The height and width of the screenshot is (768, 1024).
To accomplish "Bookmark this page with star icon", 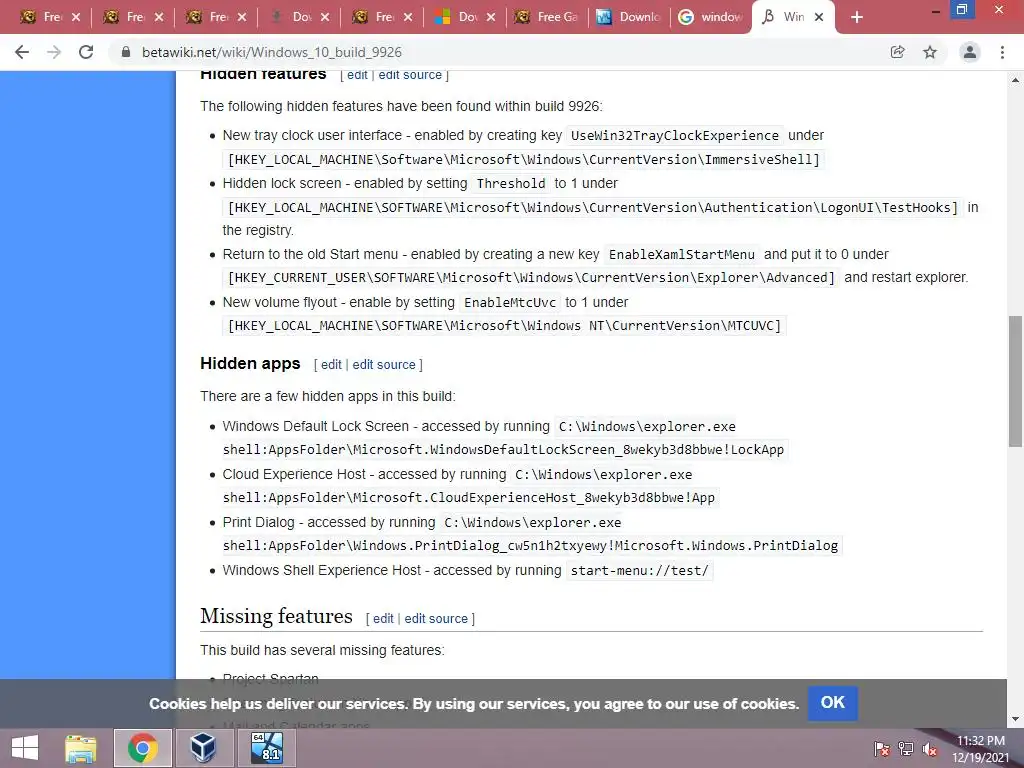I will (930, 52).
